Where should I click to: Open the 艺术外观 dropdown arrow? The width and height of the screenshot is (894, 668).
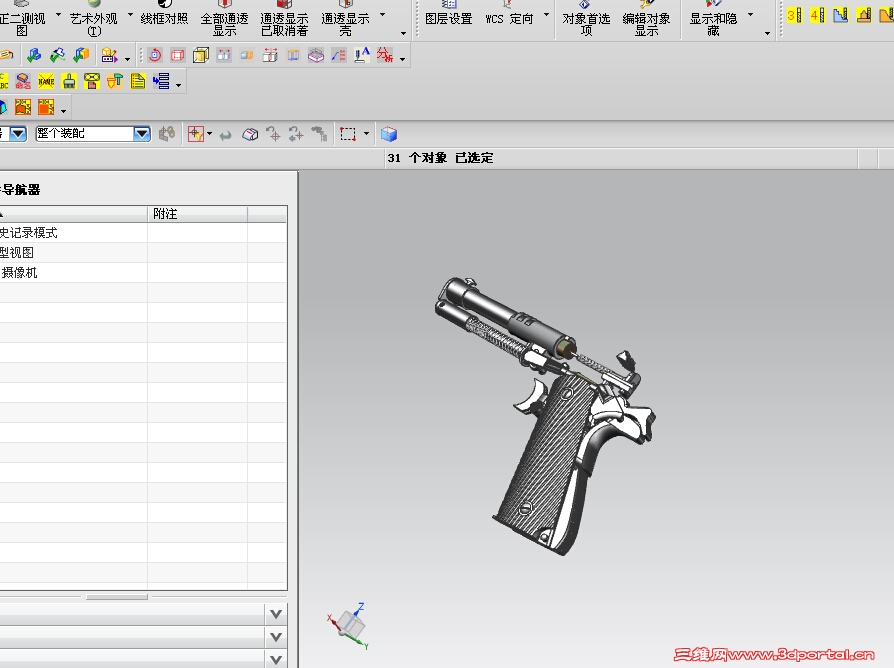pyautogui.click(x=130, y=14)
